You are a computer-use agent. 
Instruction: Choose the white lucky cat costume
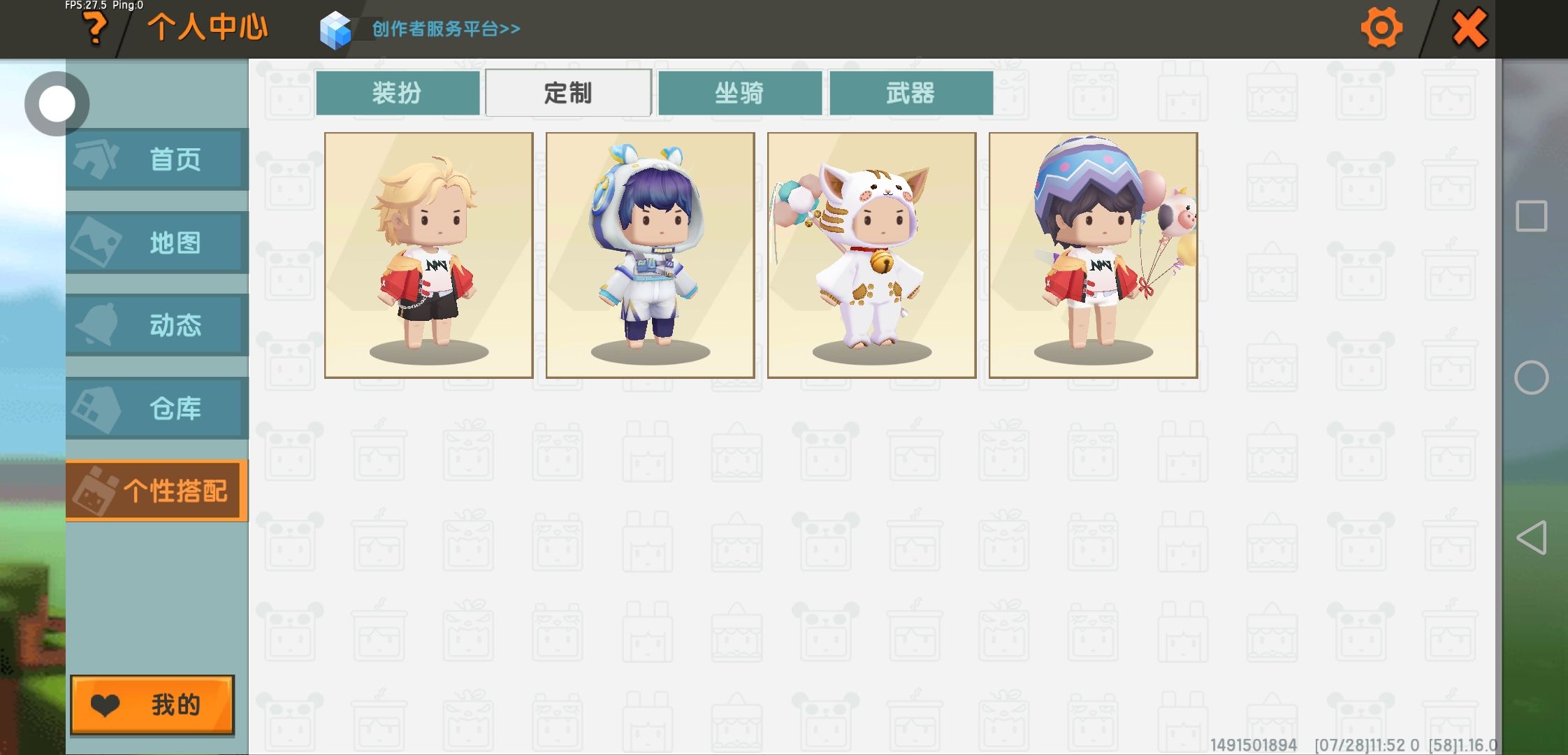tap(872, 255)
